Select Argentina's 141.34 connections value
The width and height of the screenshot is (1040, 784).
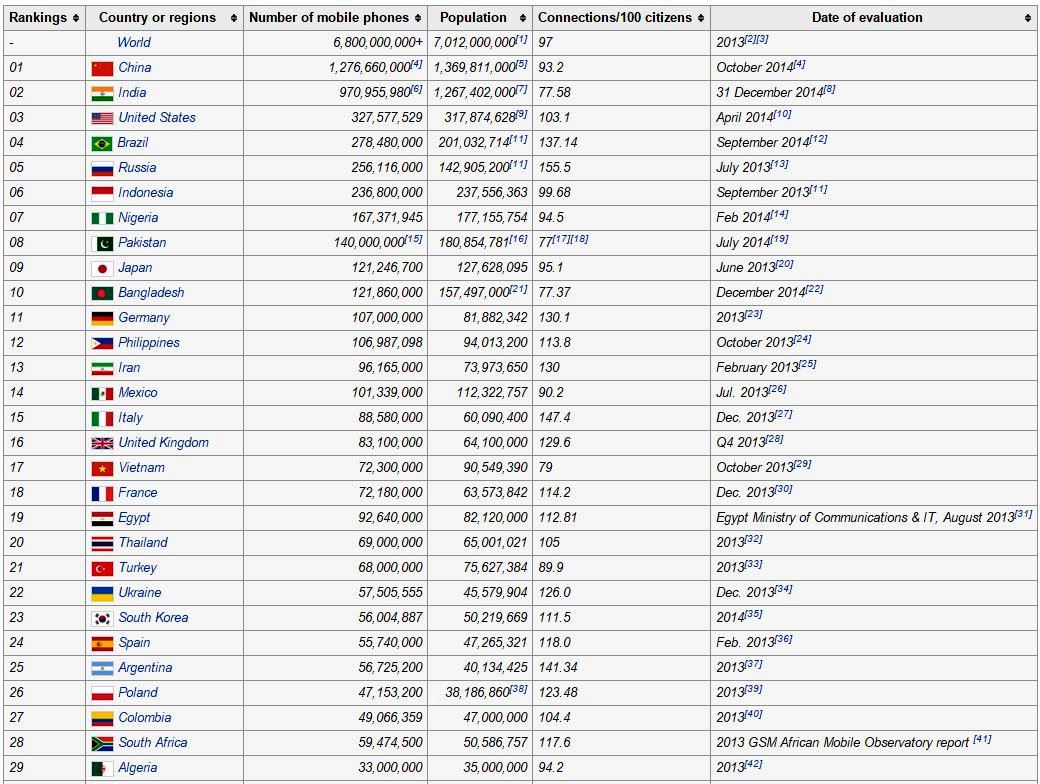(x=558, y=668)
